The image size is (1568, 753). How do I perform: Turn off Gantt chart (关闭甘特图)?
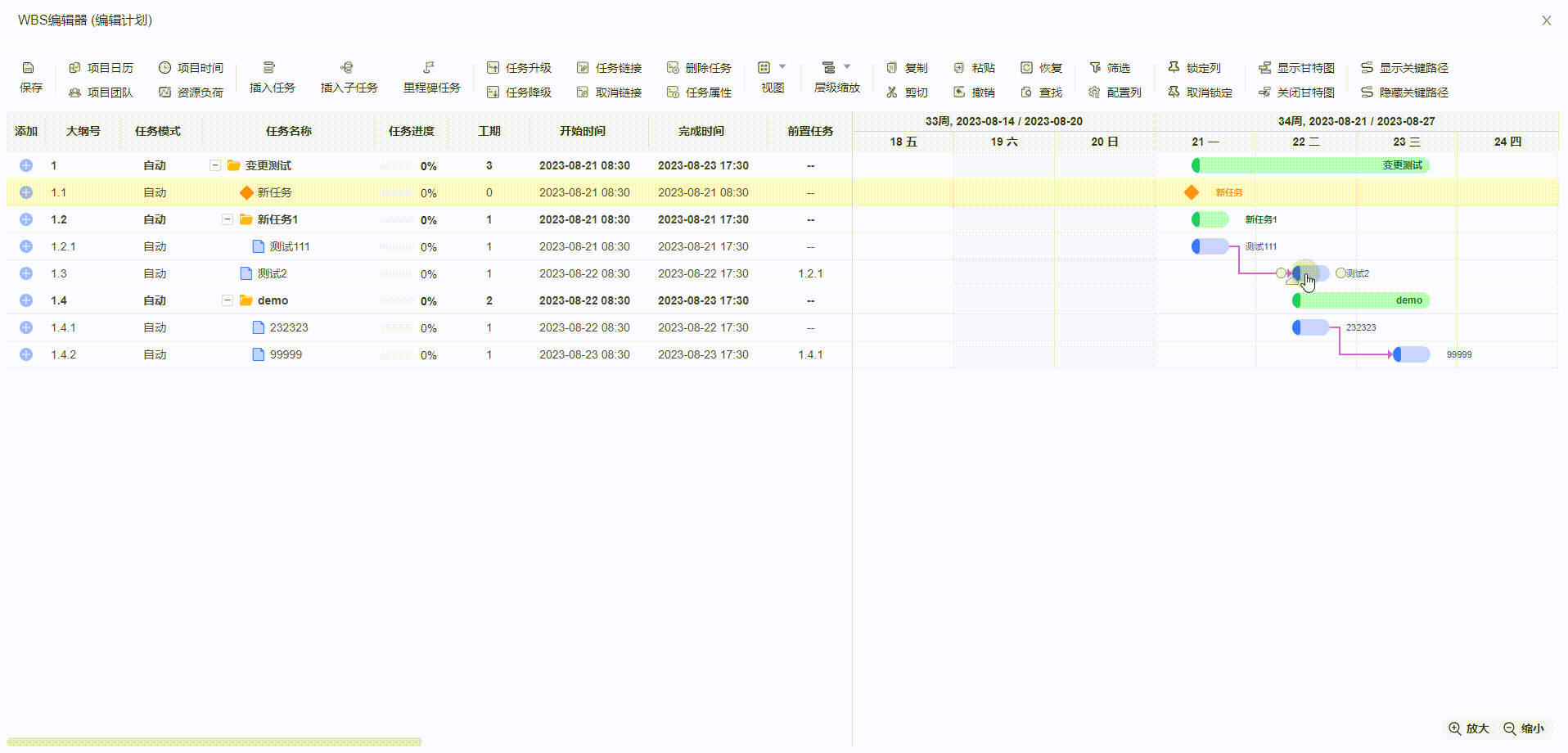(x=1296, y=92)
